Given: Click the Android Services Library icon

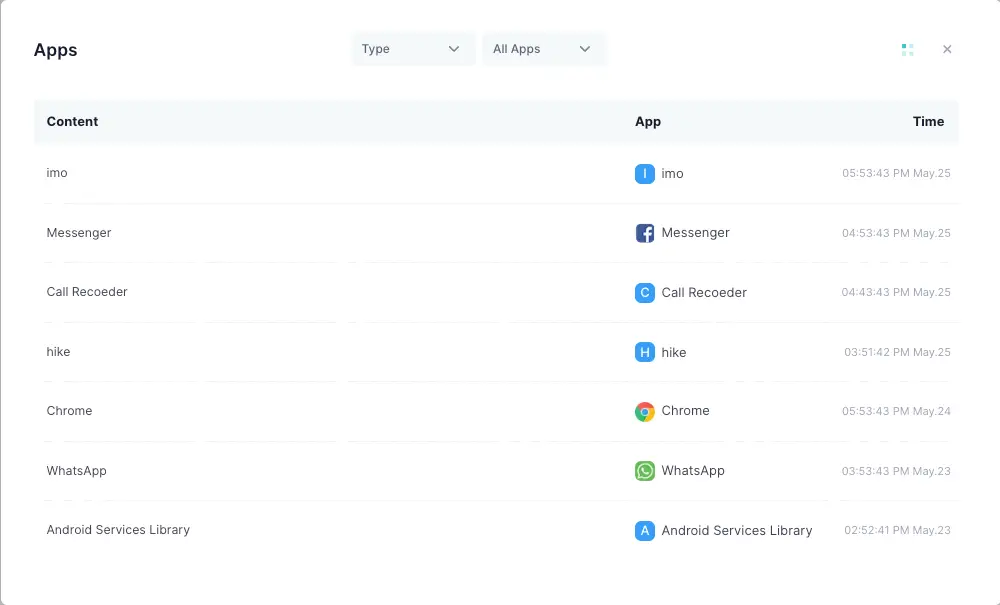Looking at the screenshot, I should coord(645,531).
